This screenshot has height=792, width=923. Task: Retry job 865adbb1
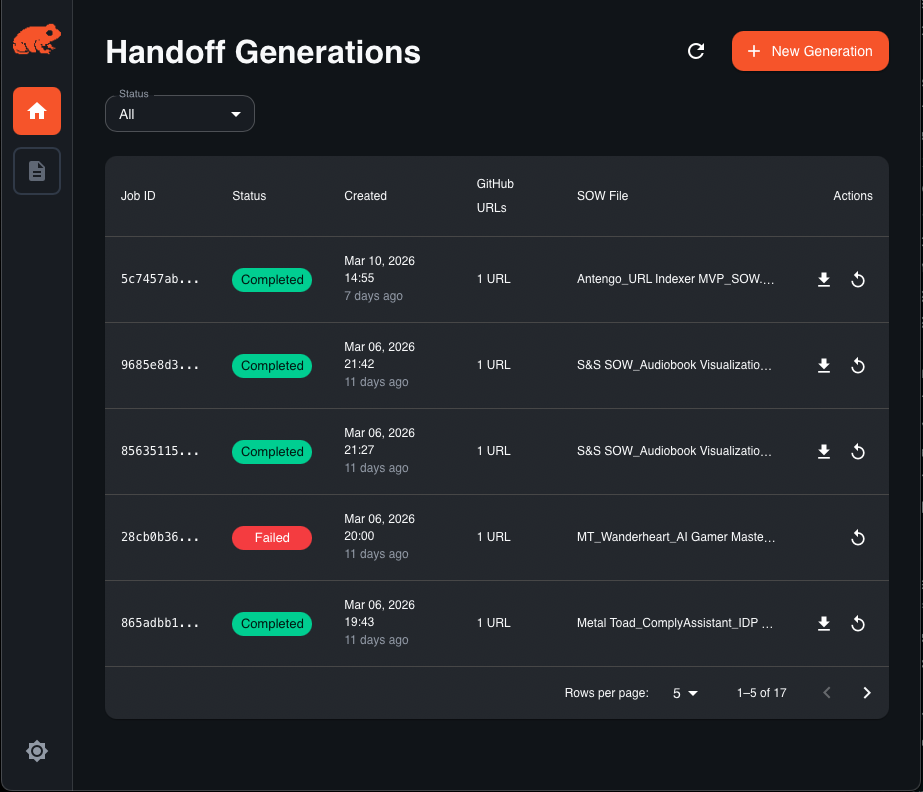[858, 623]
